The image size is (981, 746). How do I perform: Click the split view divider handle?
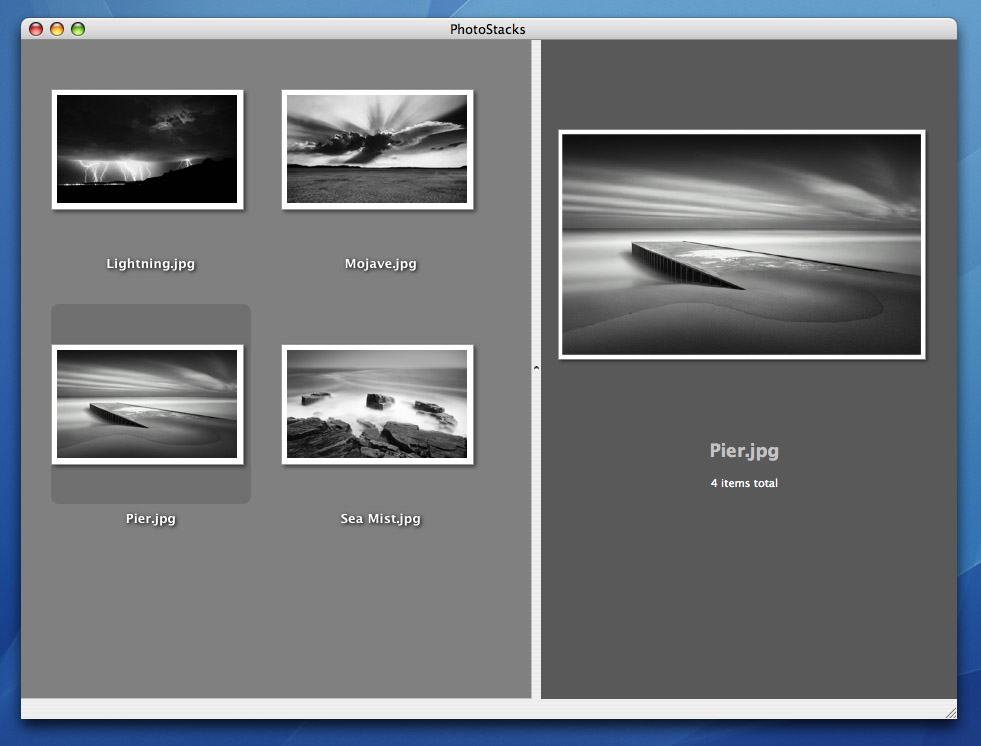tap(536, 369)
